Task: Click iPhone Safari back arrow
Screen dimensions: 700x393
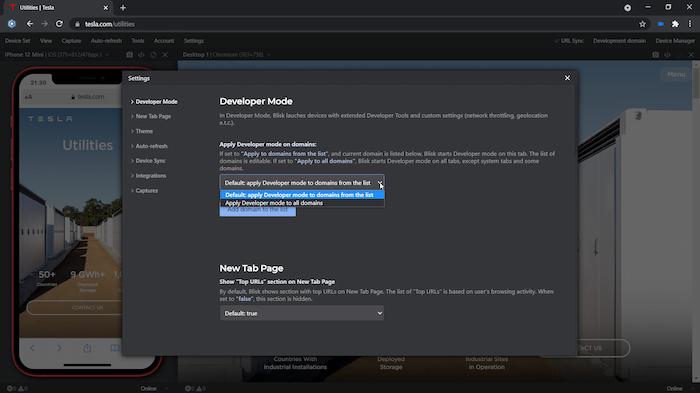Action: click(32, 348)
